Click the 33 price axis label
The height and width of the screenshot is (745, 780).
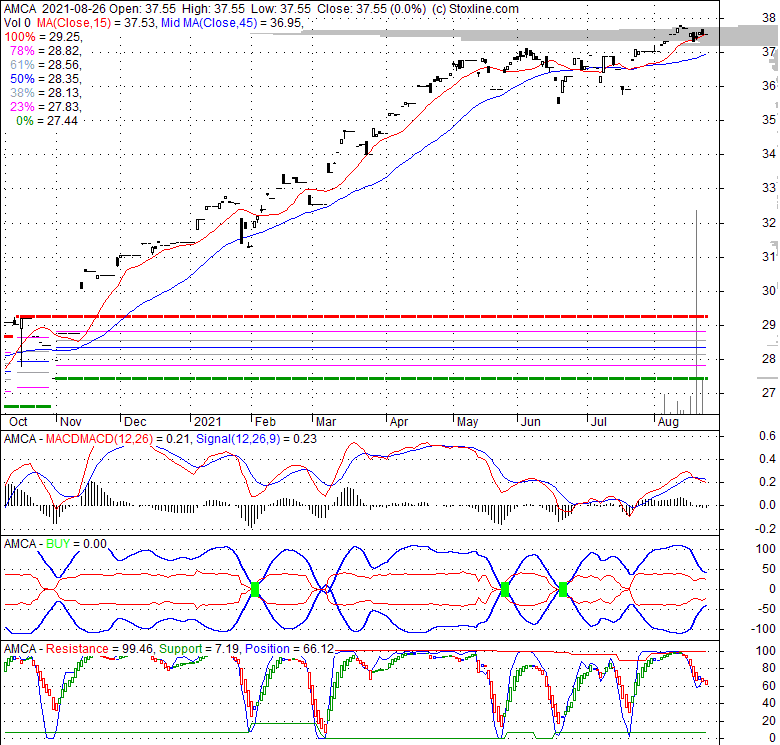point(769,188)
